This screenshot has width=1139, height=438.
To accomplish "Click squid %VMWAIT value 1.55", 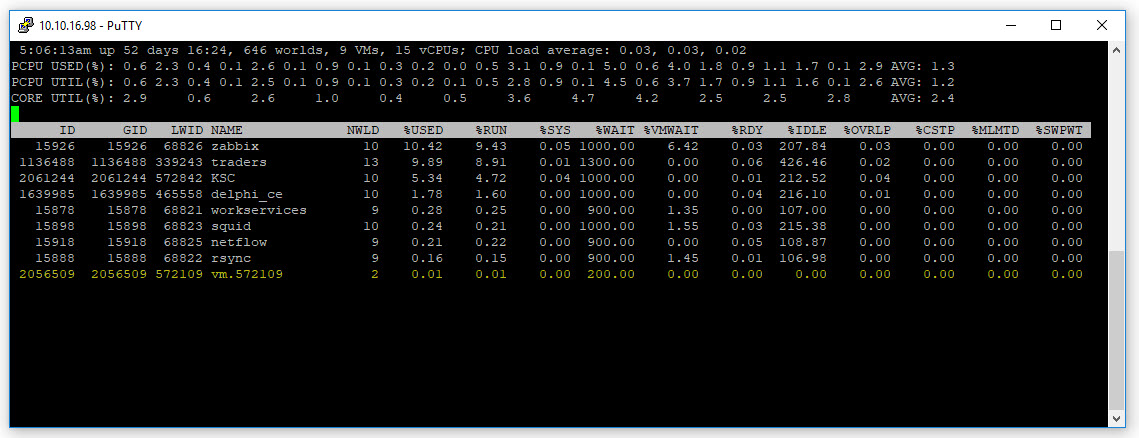I will click(x=683, y=226).
